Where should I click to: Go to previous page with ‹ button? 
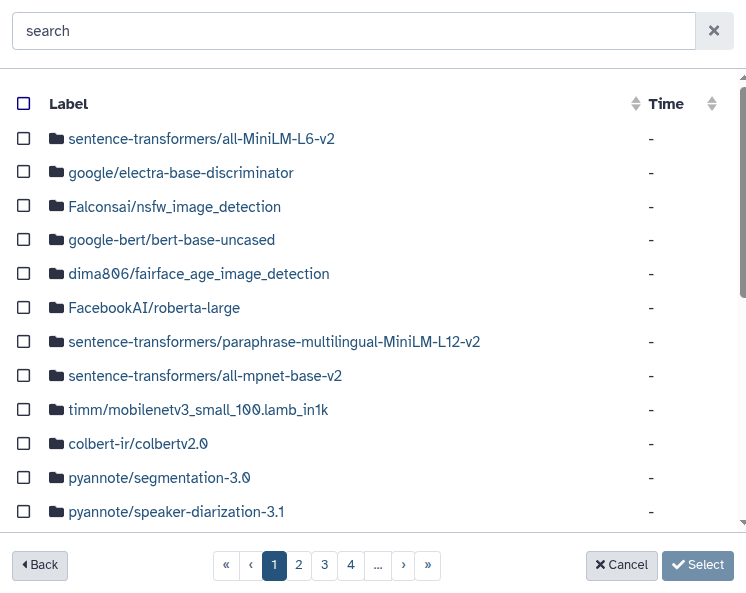[251, 565]
